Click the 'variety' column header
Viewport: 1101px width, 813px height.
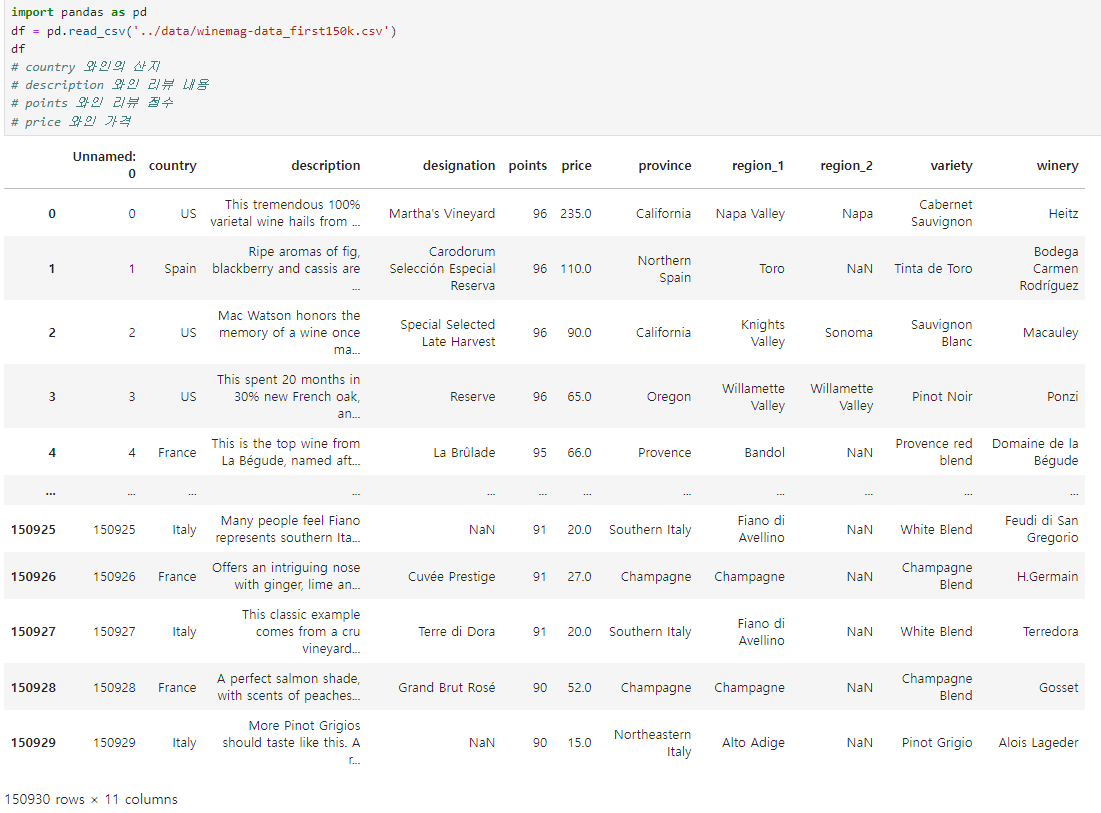pos(951,166)
